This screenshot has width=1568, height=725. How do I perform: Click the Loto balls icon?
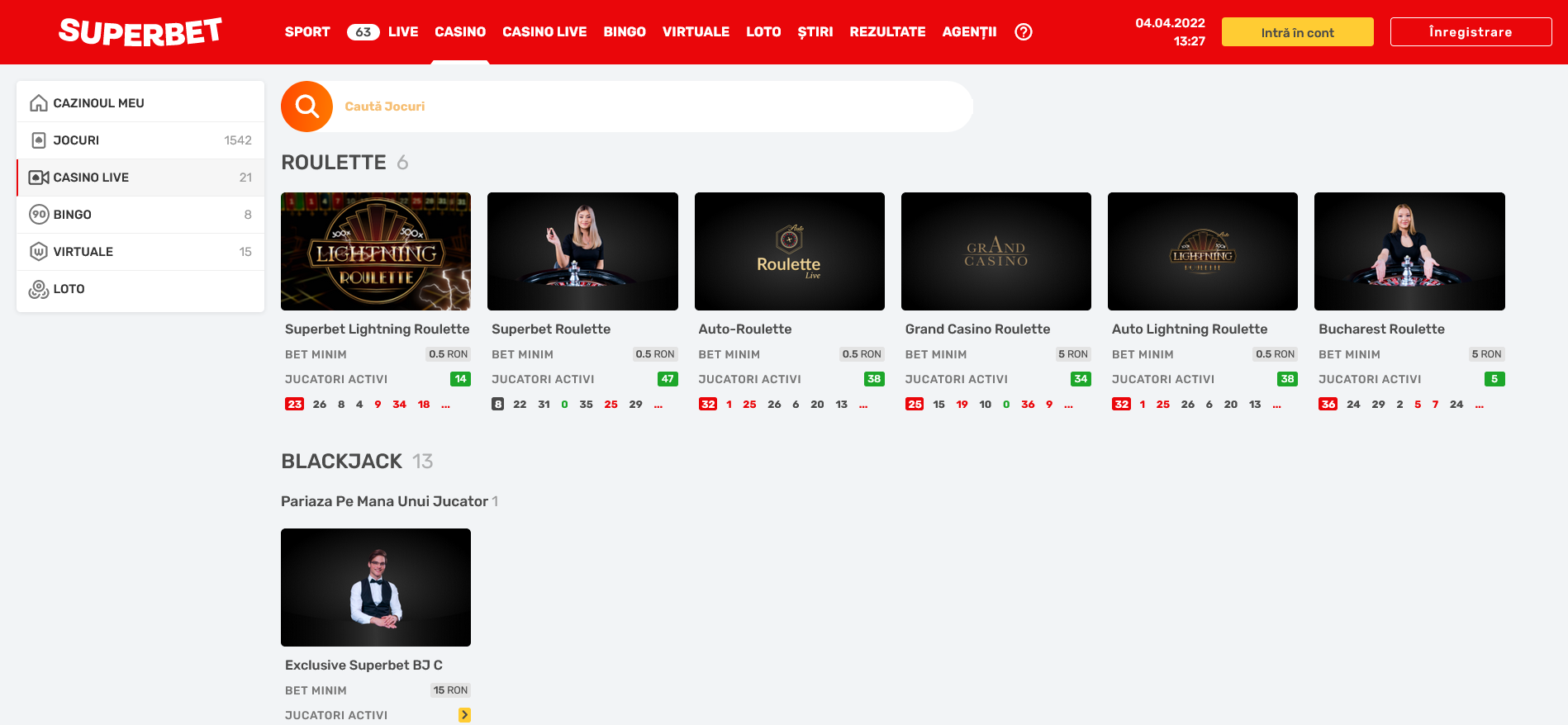tap(39, 289)
